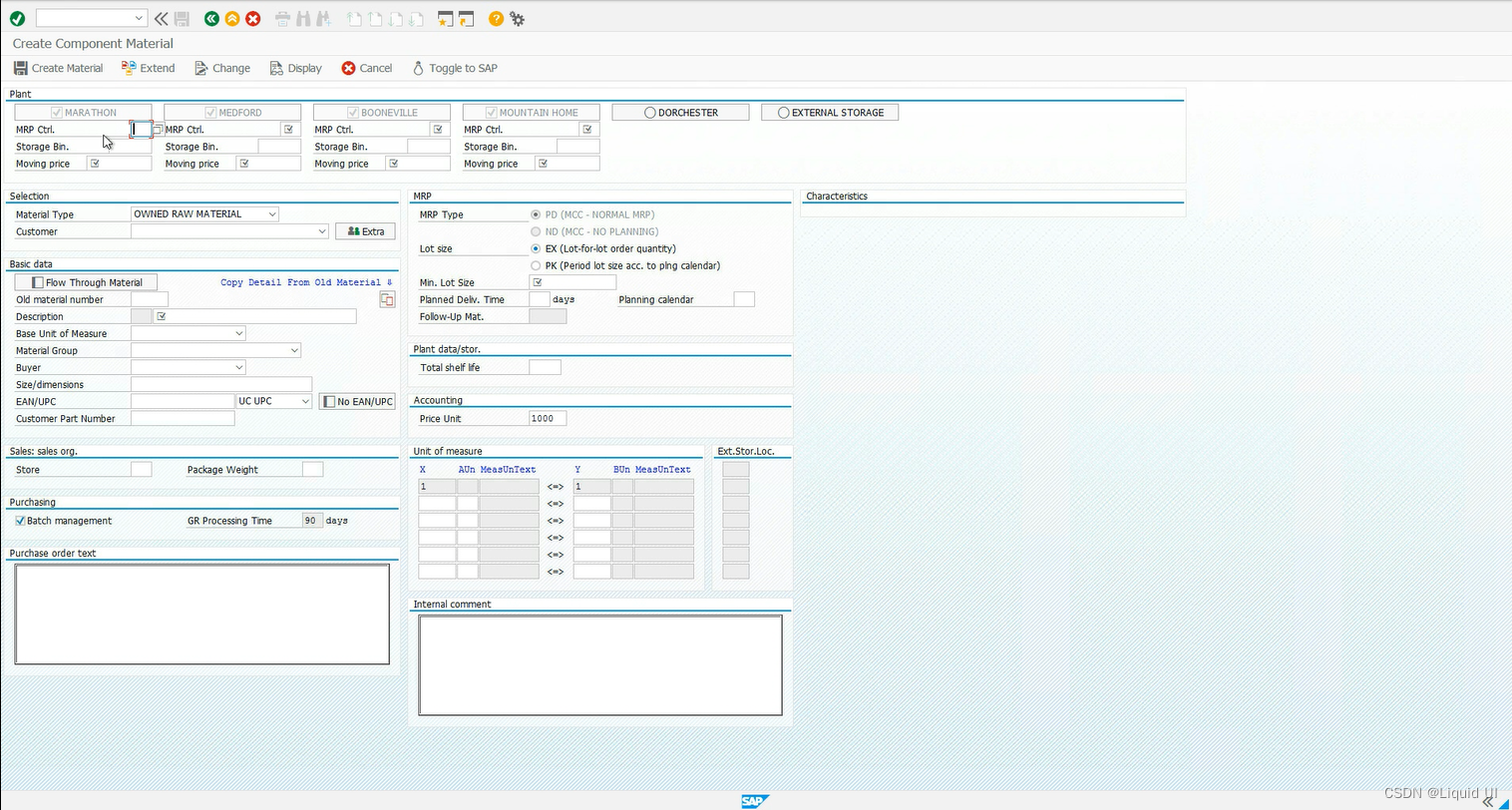Image resolution: width=1512 pixels, height=810 pixels.
Task: Click into the GR Processing Time field
Action: [x=312, y=521]
